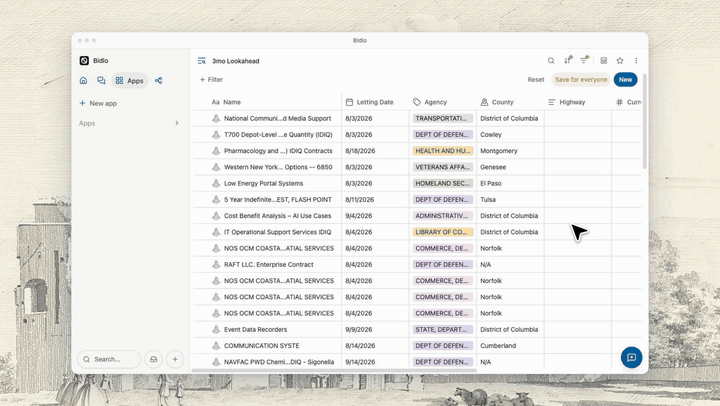Open the workflow connections icon in sidebar
This screenshot has height=406, width=720.
click(158, 80)
